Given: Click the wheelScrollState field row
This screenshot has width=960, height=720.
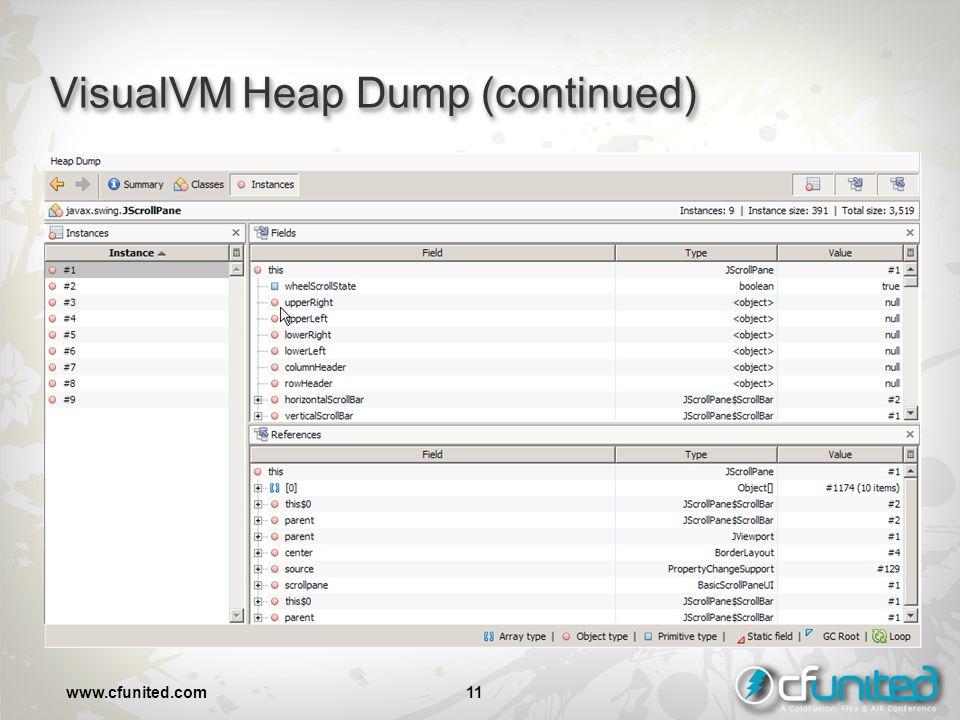Looking at the screenshot, I should pyautogui.click(x=577, y=286).
